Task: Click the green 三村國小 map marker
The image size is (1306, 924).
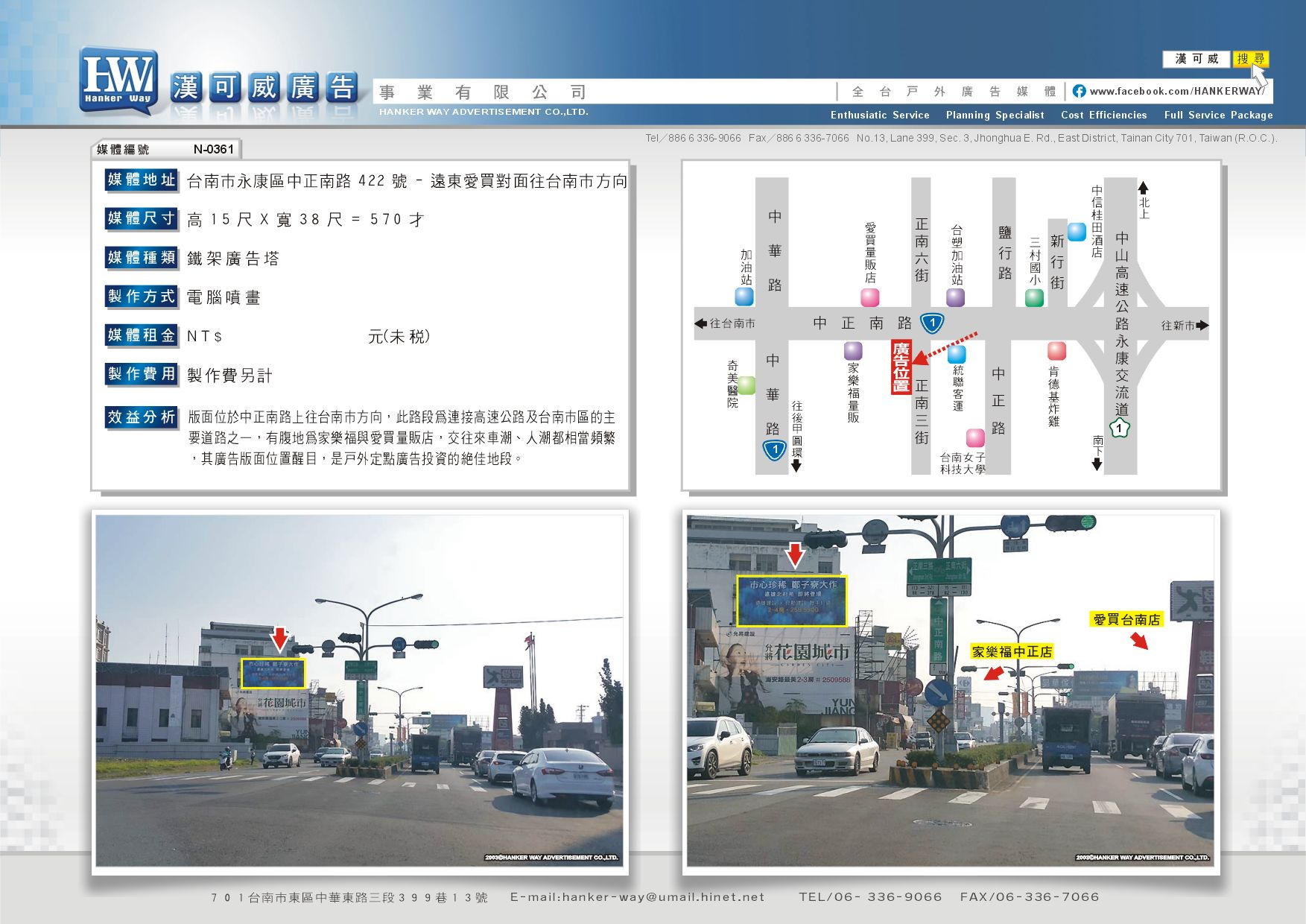Action: 1034,297
